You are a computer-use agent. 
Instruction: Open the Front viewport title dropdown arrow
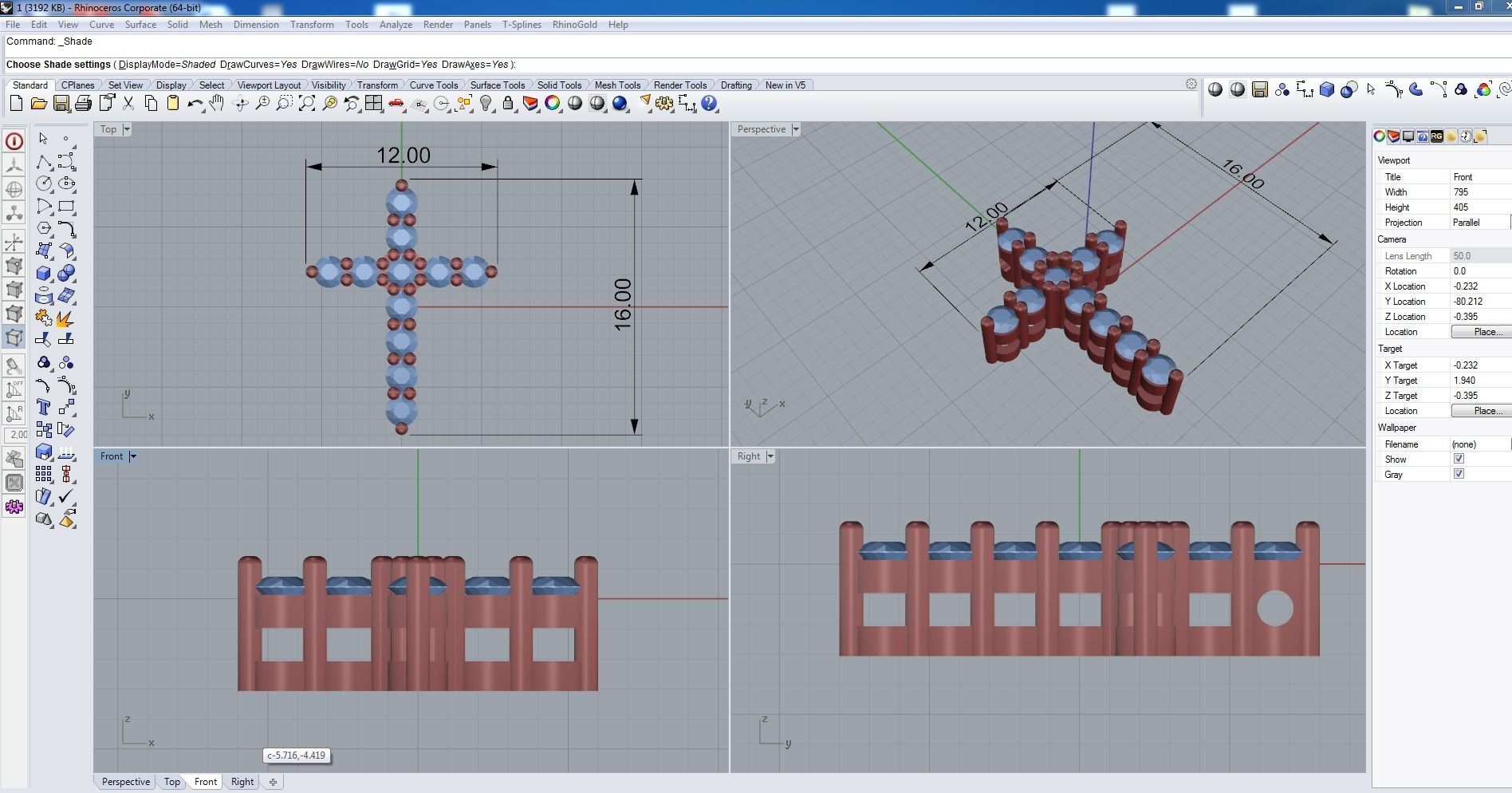pos(133,456)
